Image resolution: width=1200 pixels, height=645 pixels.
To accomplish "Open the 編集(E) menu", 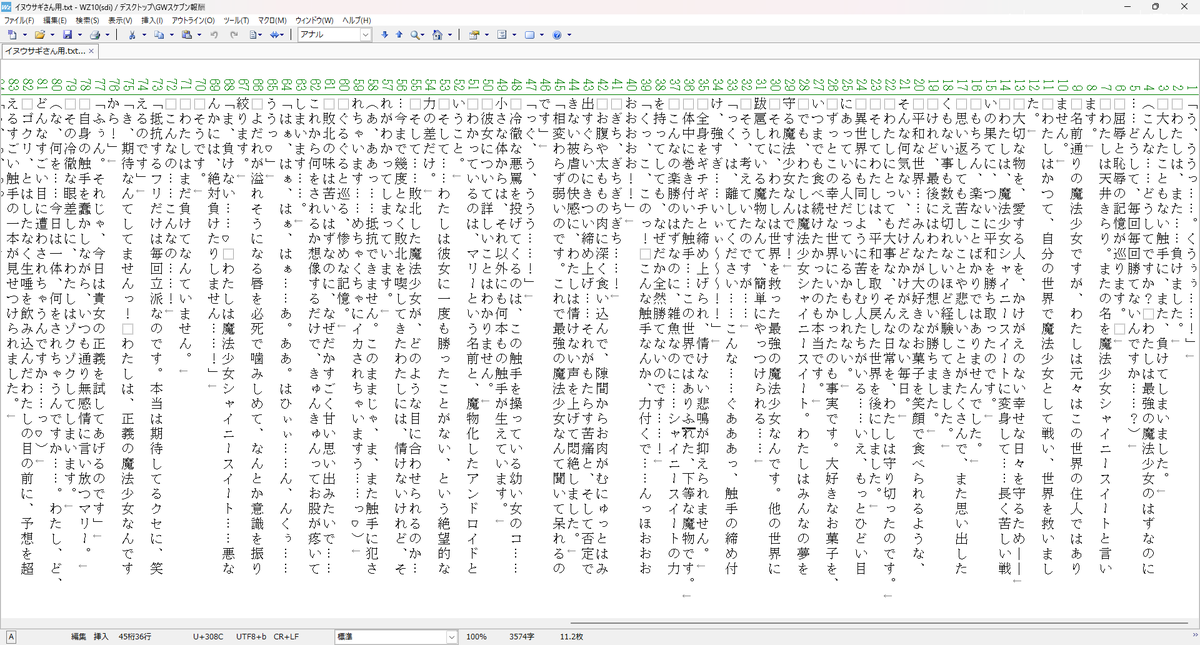I will 54,20.
